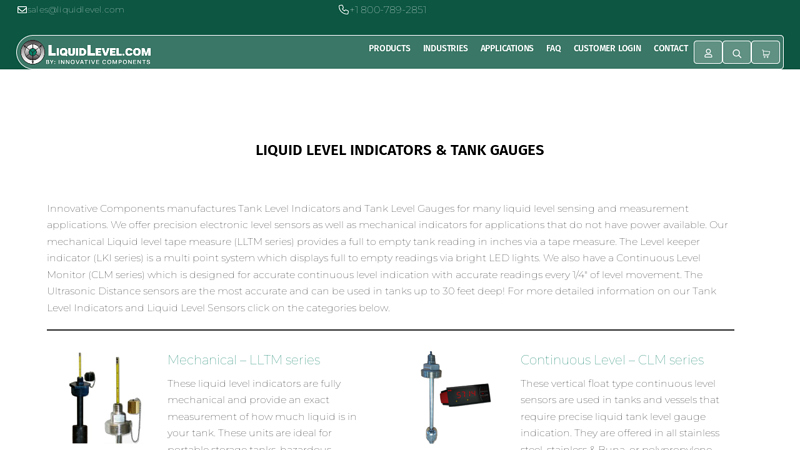Click the +1 800-789-2851 phone link
Viewport: 800px width, 450px height.
(388, 10)
